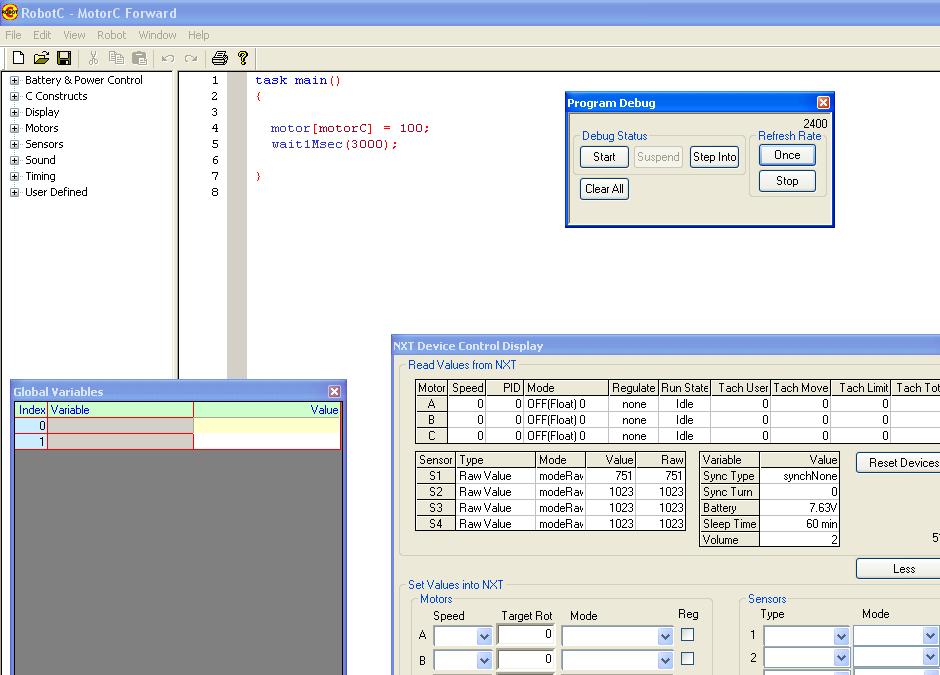940x675 pixels.
Task: Click Stop in Refresh Rate group
Action: [787, 181]
